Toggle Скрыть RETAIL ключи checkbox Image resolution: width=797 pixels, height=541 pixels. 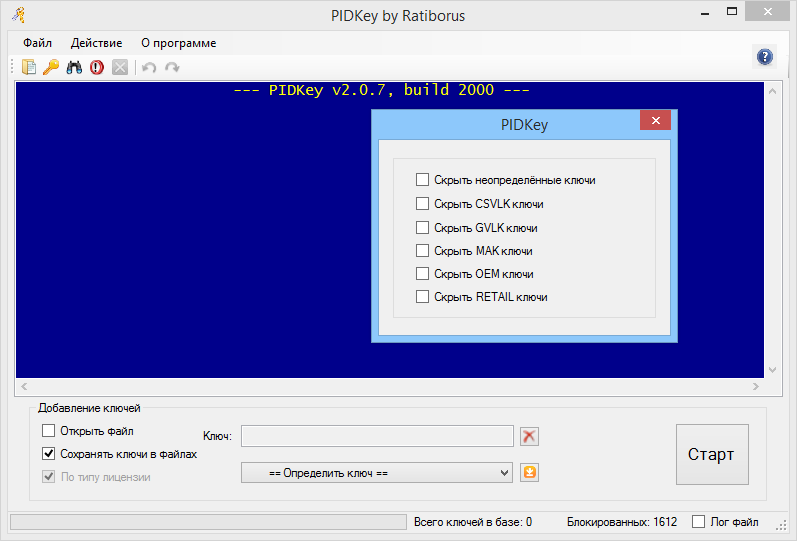click(422, 296)
